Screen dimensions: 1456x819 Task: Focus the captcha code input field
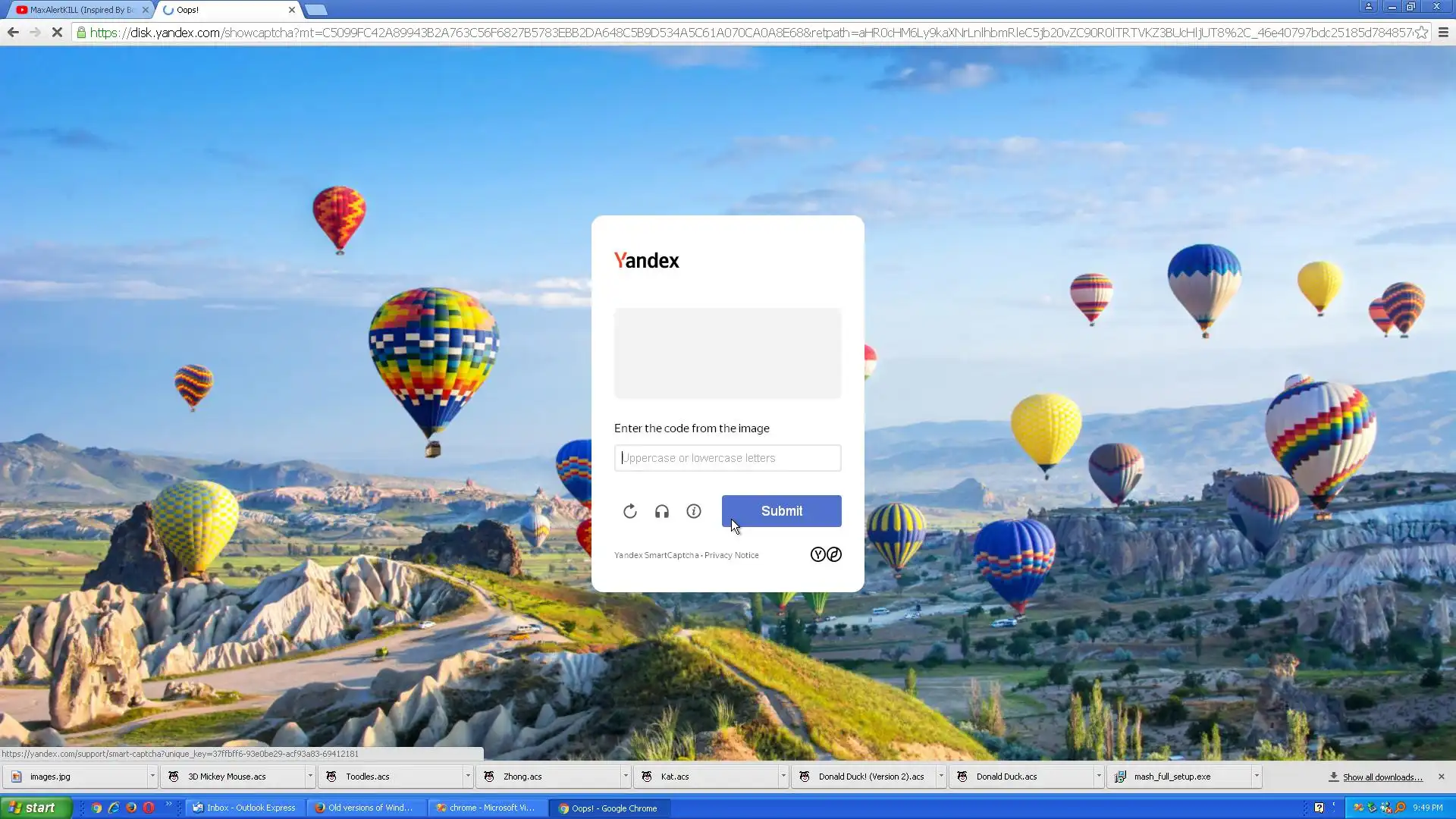pos(727,458)
